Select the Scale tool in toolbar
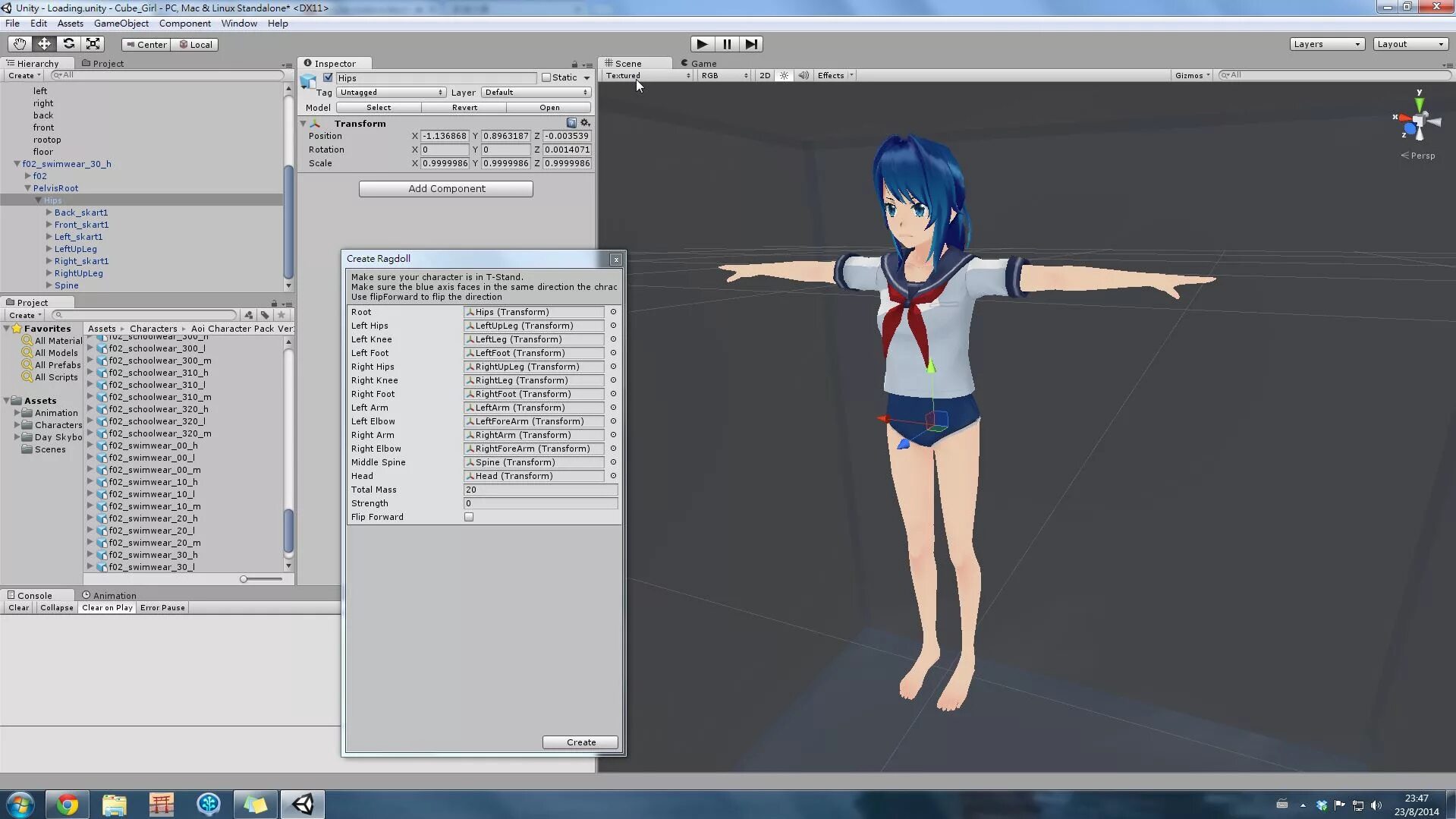The width and height of the screenshot is (1456, 819). 93,44
